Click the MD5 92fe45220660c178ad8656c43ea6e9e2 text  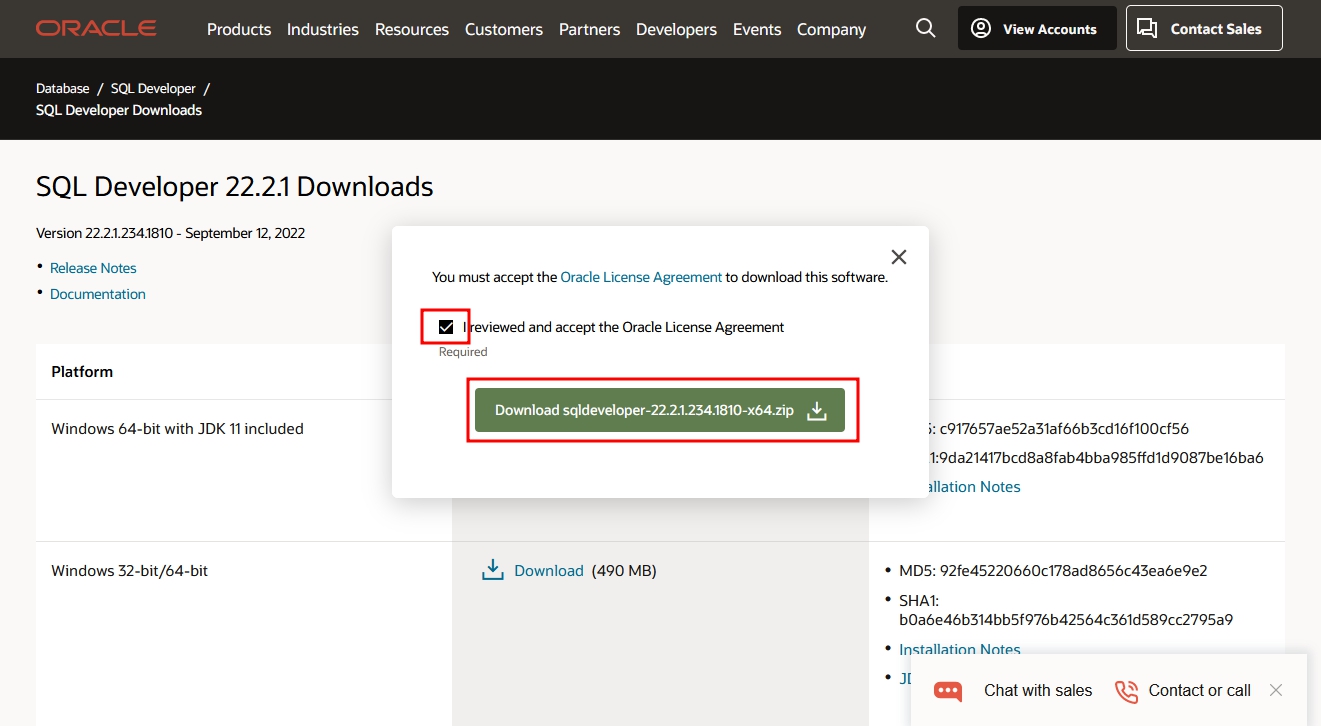1053,571
